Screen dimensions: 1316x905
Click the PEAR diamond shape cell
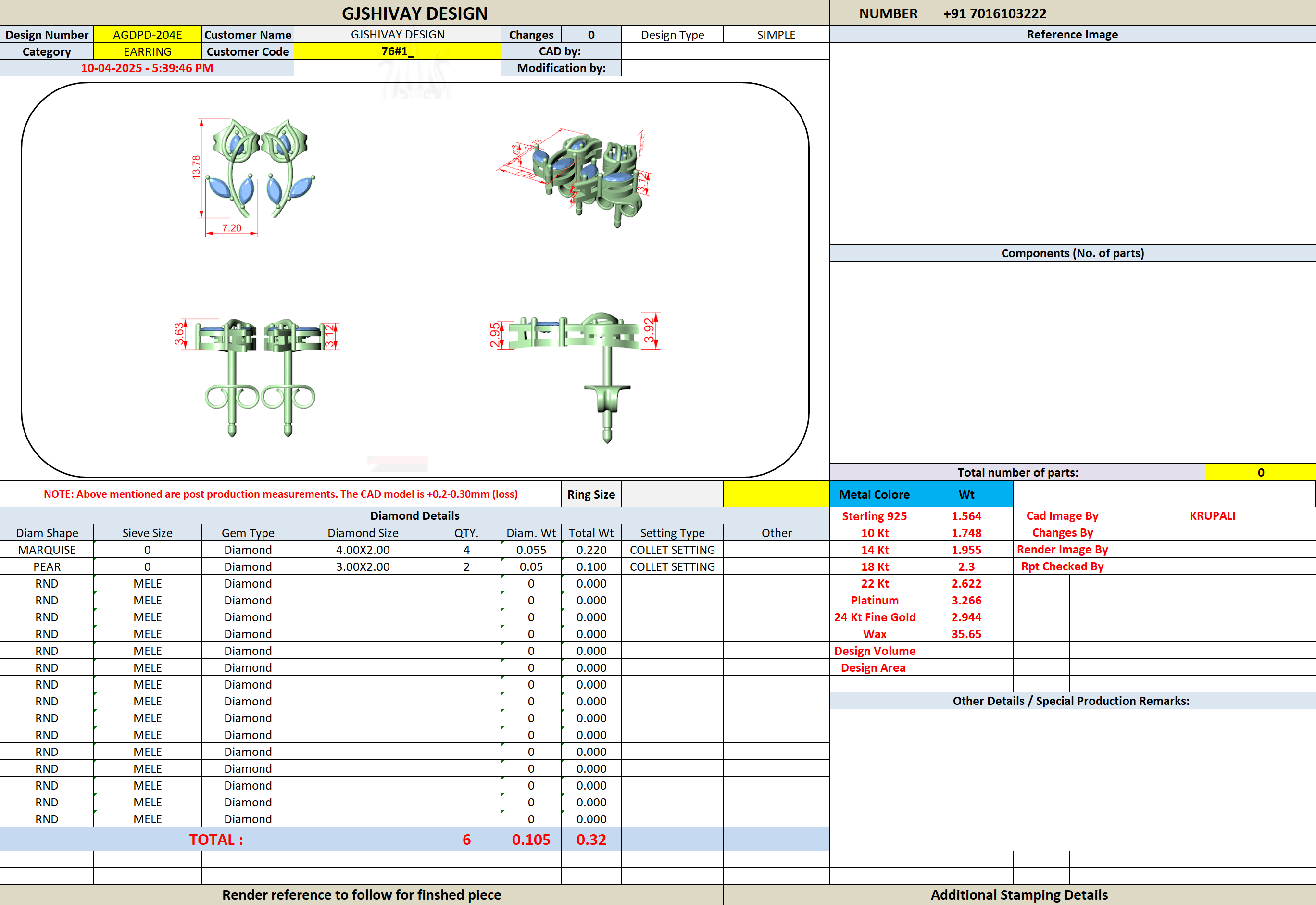coord(47,566)
